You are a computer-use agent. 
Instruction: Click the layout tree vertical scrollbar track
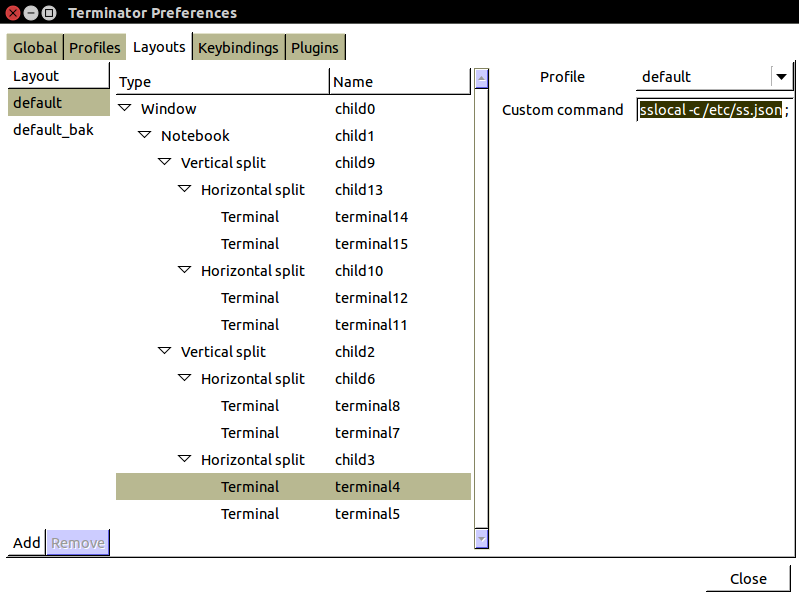click(x=482, y=308)
